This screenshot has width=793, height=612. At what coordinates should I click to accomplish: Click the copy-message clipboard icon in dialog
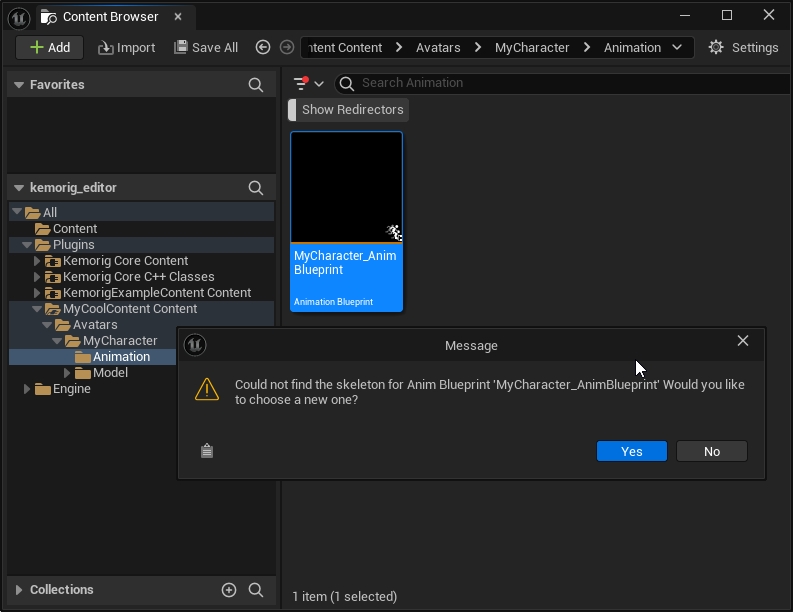[207, 451]
